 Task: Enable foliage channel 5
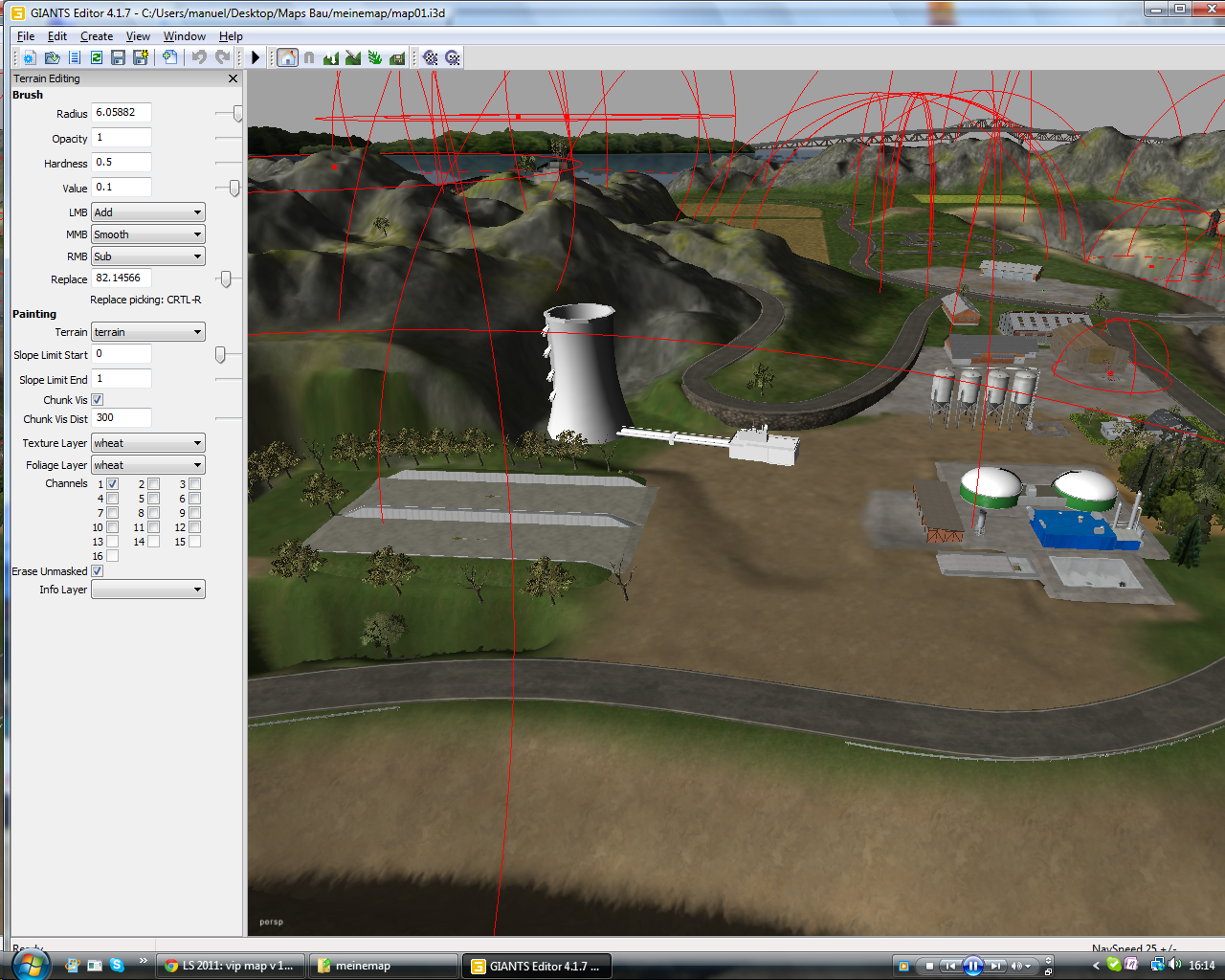click(153, 499)
